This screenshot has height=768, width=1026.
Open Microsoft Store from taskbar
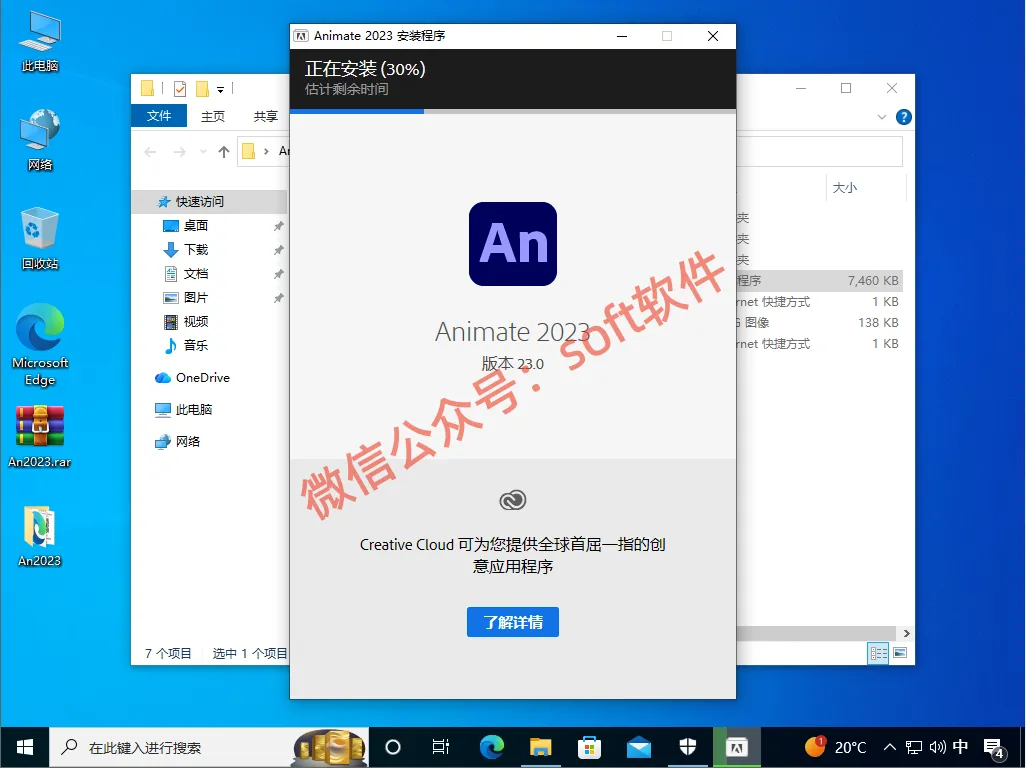pyautogui.click(x=590, y=747)
